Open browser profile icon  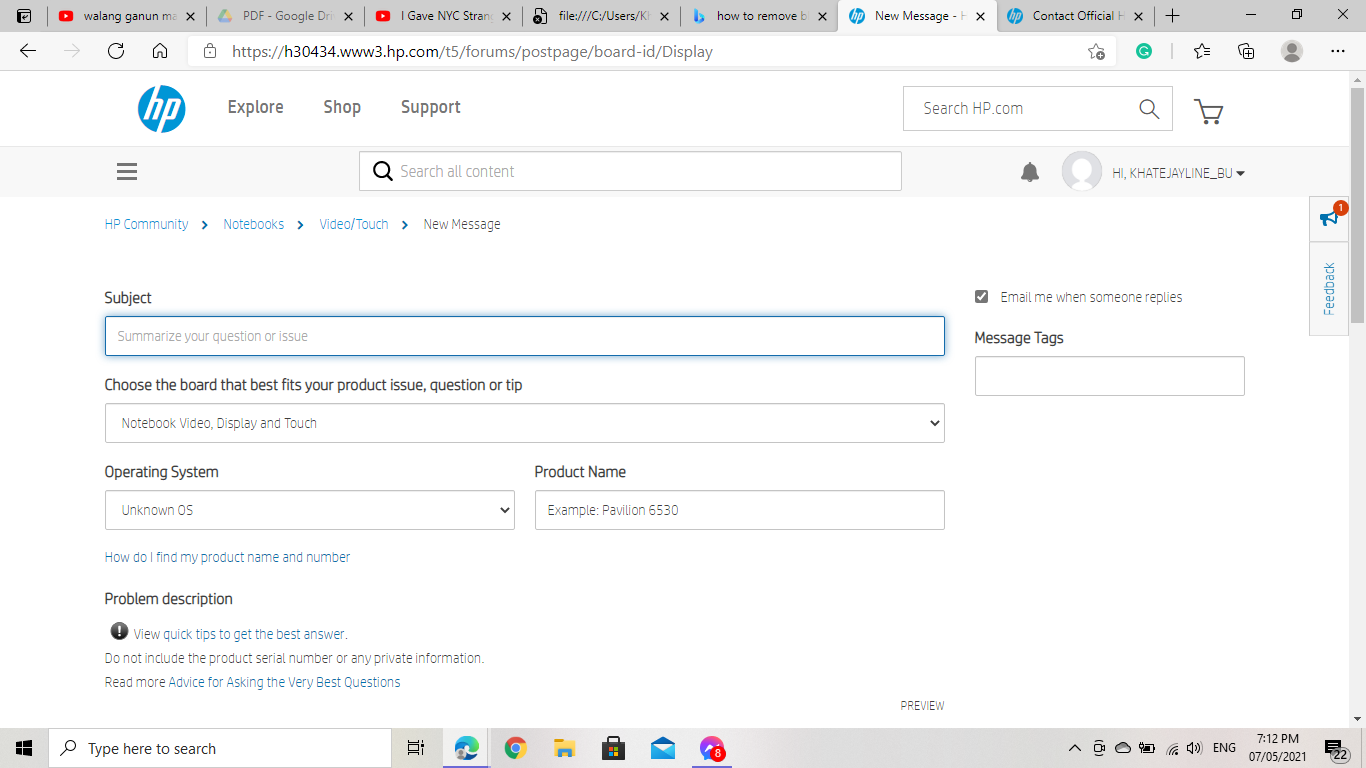pyautogui.click(x=1292, y=51)
